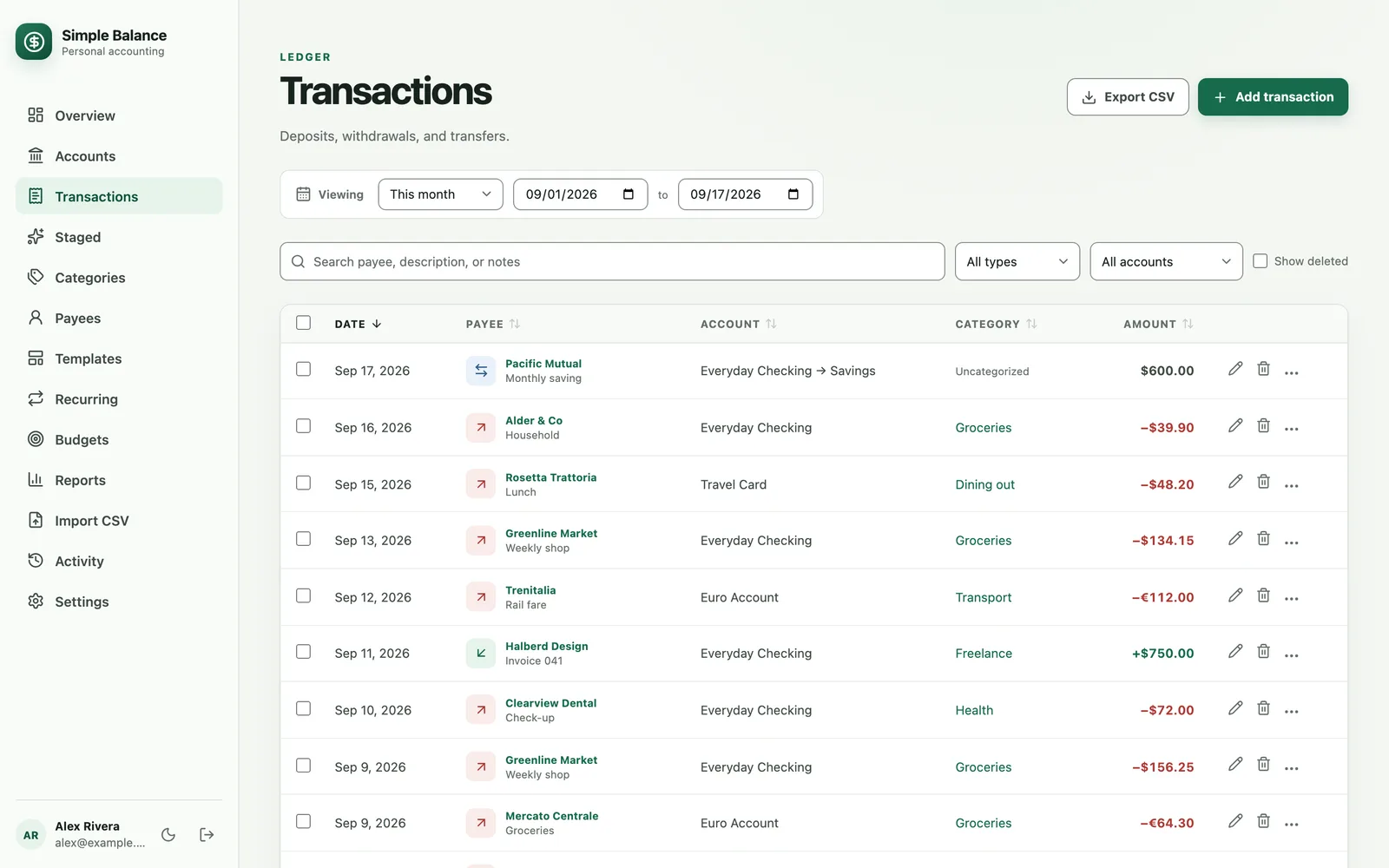Viewport: 1389px width, 868px height.
Task: Edit the Halberd Design transaction
Action: coord(1235,651)
